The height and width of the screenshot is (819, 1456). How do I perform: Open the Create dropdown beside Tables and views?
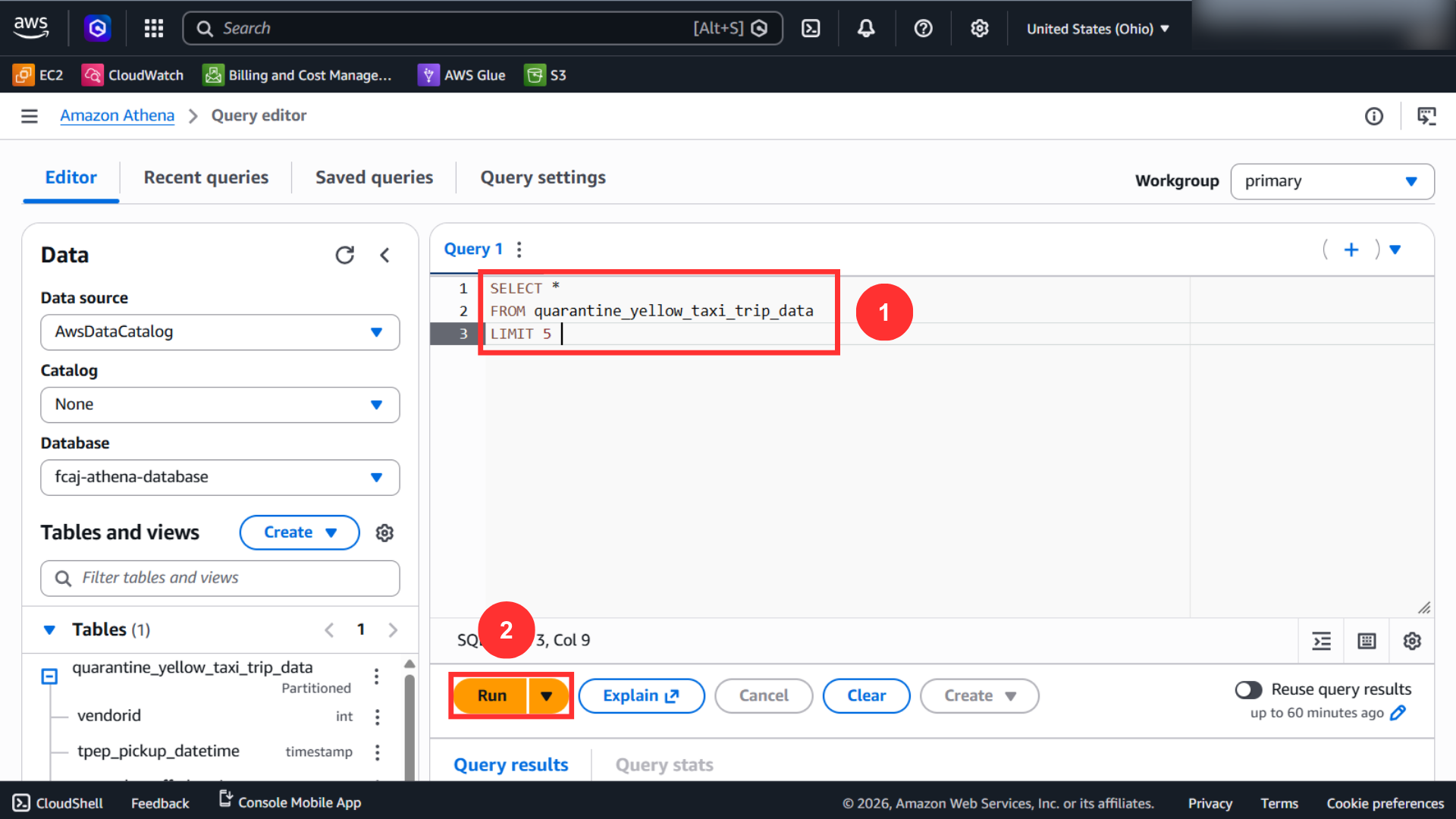pos(300,532)
